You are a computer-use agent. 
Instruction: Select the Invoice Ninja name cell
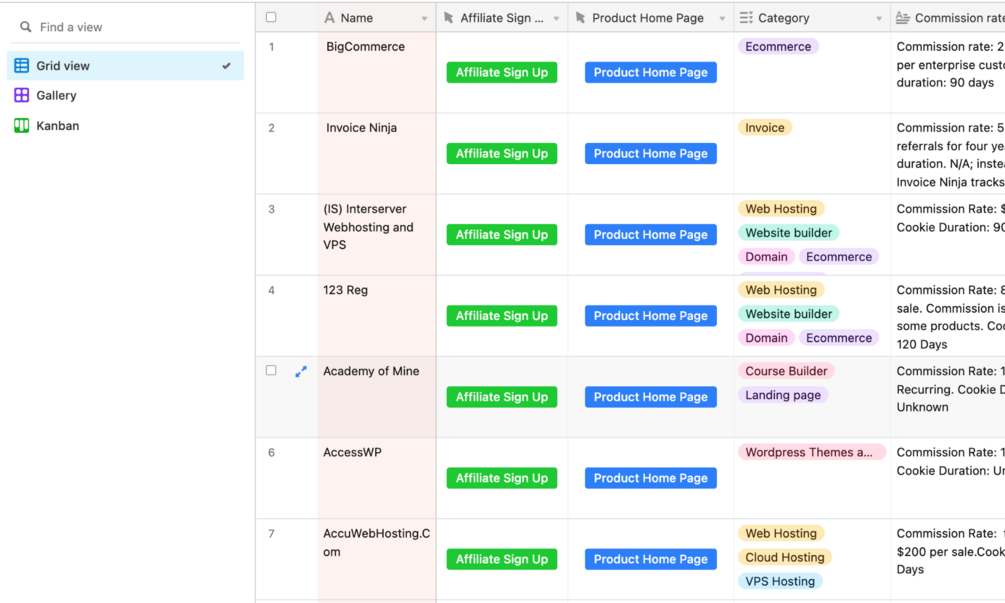pos(377,154)
